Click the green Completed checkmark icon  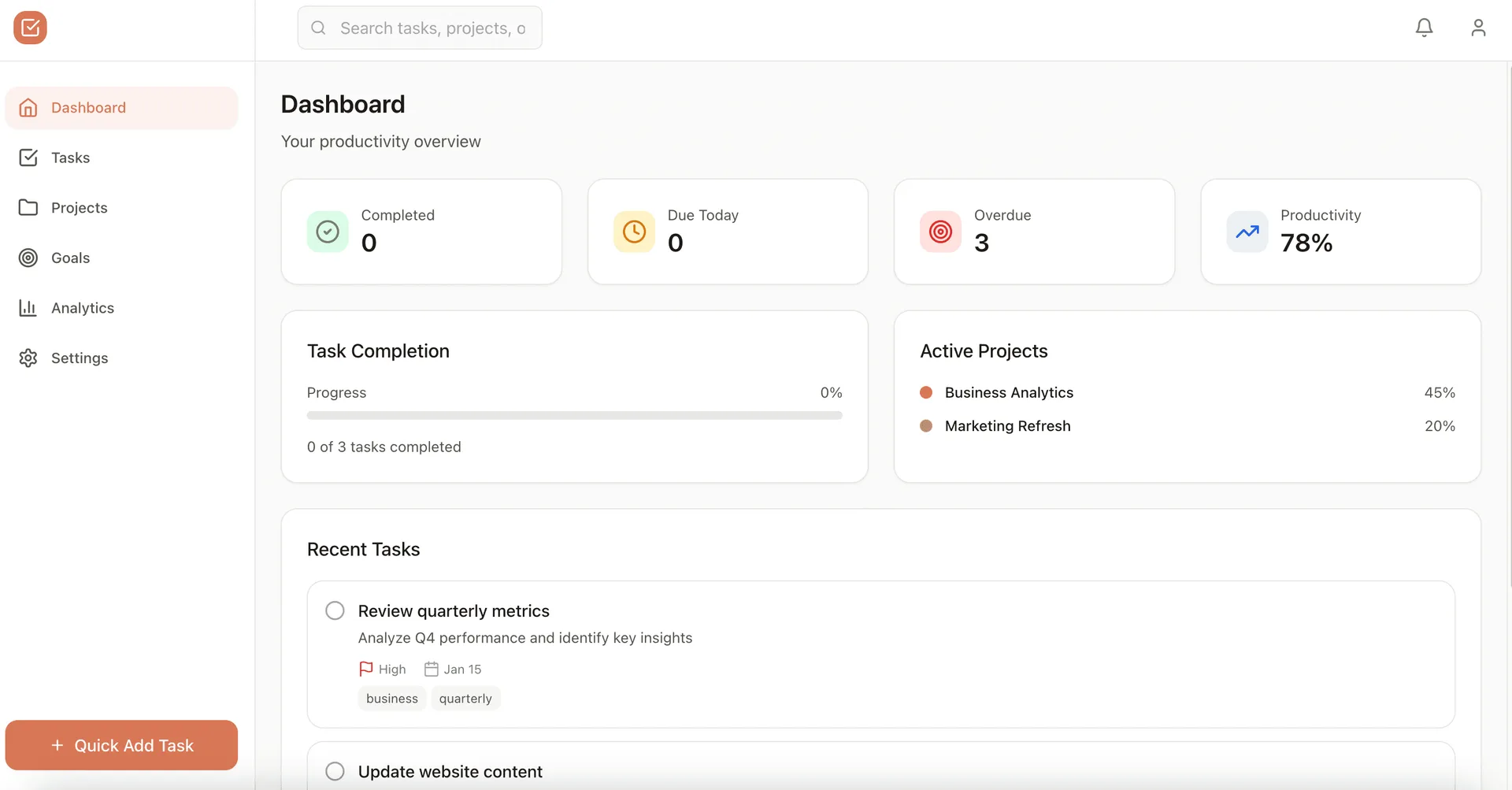328,232
